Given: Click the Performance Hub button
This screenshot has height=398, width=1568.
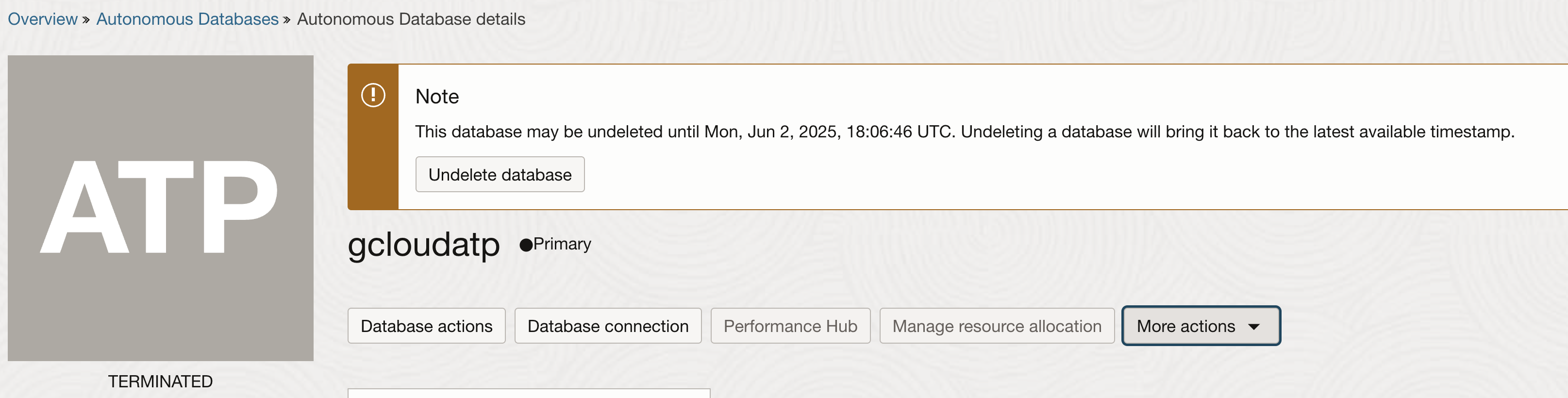Looking at the screenshot, I should pyautogui.click(x=790, y=326).
